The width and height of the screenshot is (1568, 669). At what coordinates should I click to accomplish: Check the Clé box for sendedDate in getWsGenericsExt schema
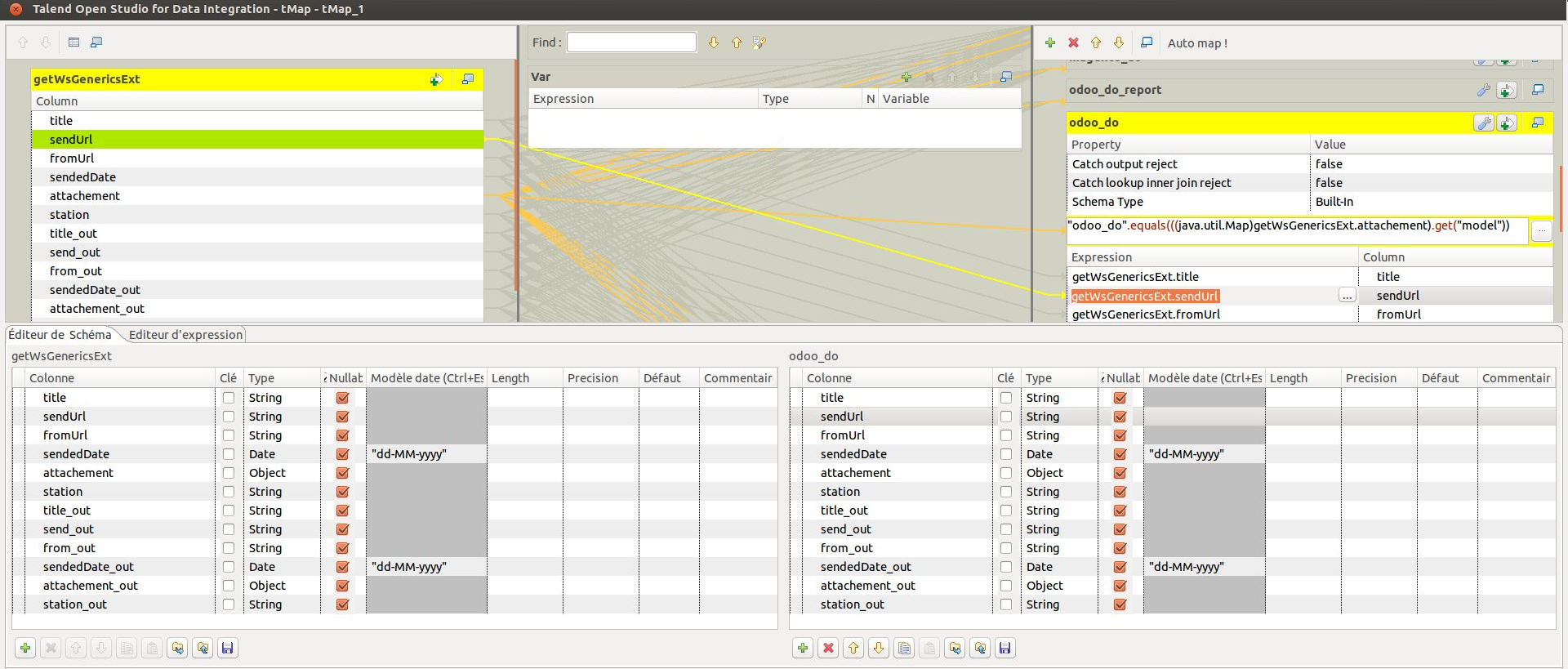(229, 454)
